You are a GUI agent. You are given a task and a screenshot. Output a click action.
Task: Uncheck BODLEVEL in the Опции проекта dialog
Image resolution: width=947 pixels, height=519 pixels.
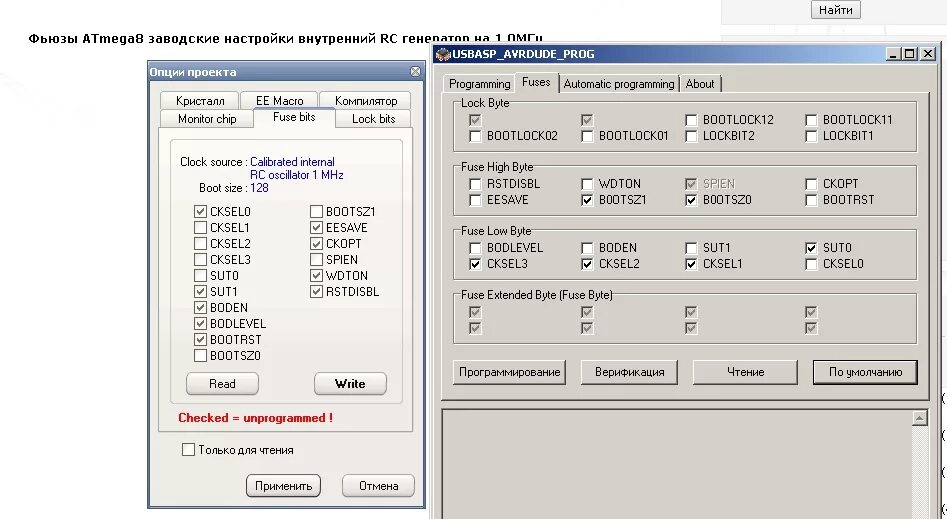201,324
